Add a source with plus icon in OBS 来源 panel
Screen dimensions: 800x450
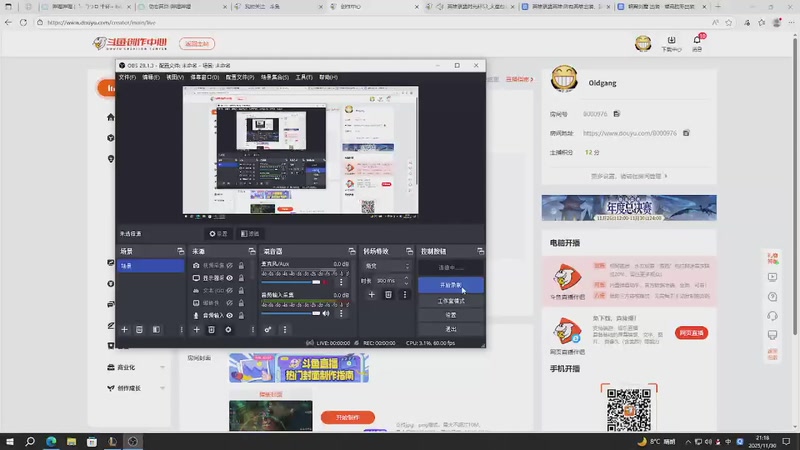pyautogui.click(x=196, y=330)
